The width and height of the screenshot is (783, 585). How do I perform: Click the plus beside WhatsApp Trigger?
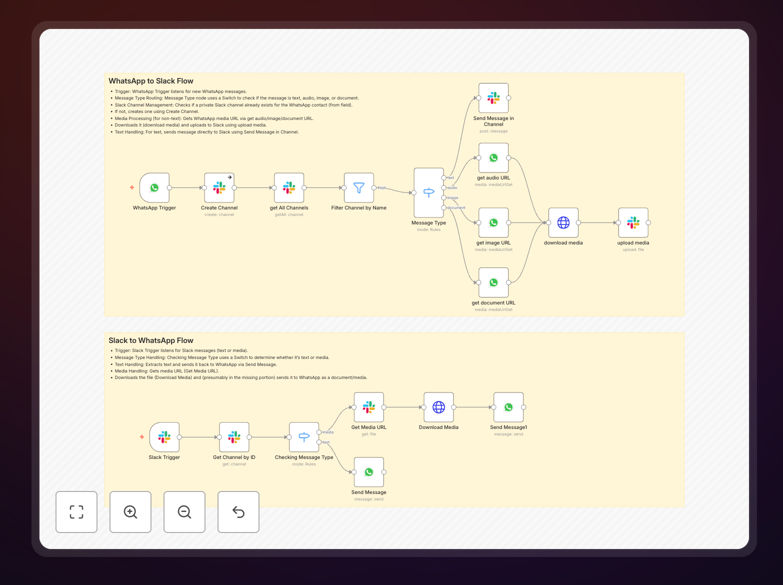click(x=132, y=188)
